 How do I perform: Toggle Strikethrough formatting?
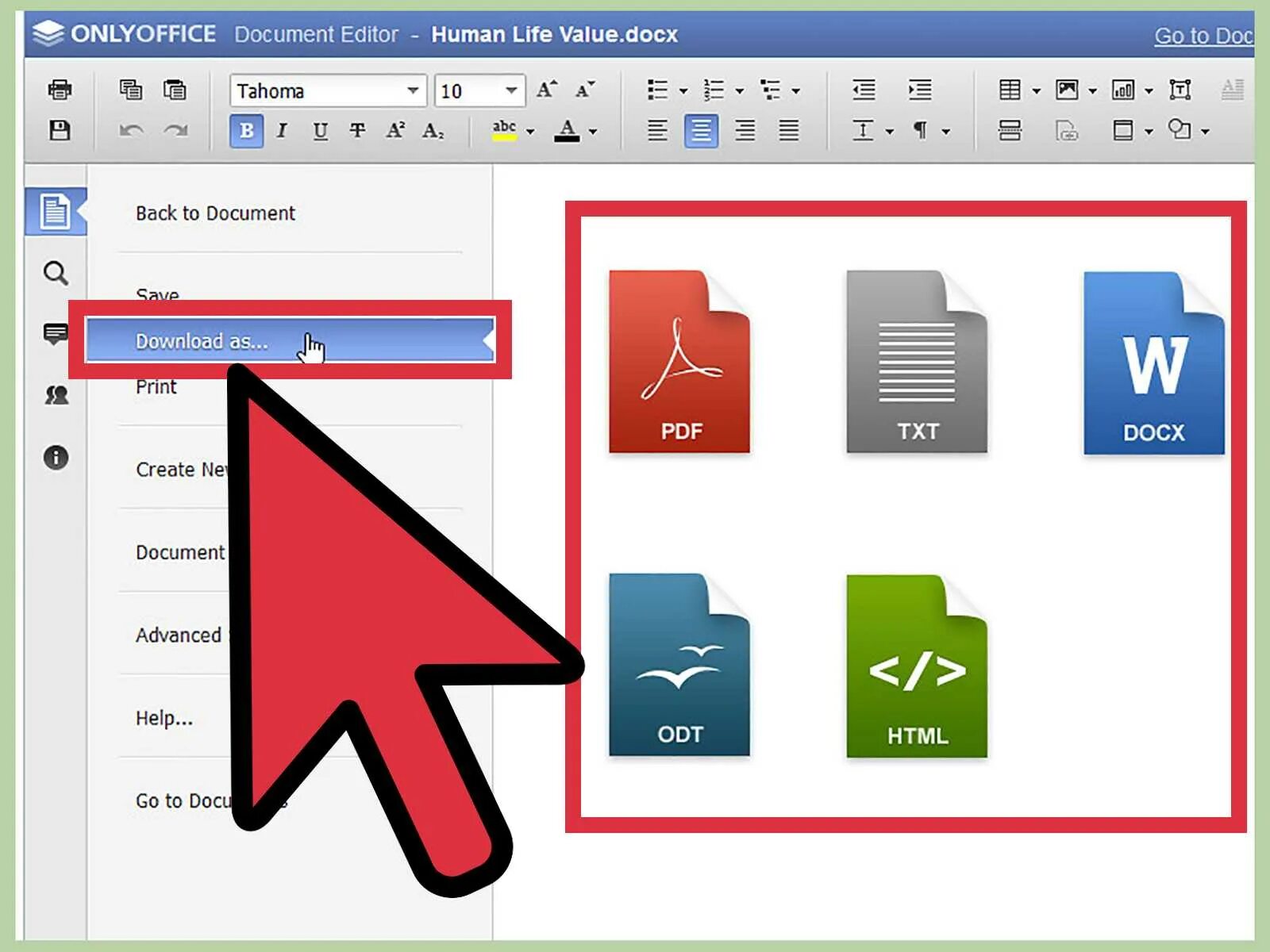pyautogui.click(x=358, y=131)
